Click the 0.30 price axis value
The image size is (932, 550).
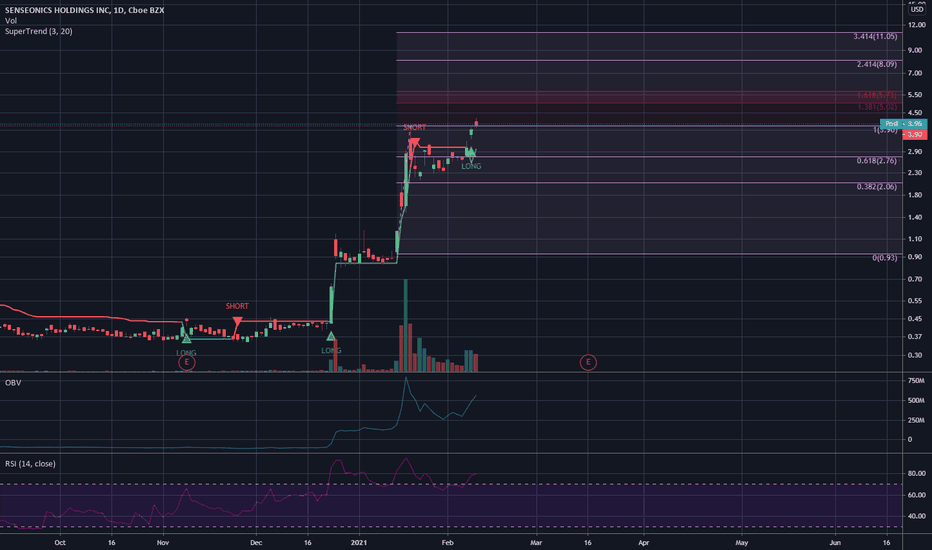pyautogui.click(x=915, y=356)
